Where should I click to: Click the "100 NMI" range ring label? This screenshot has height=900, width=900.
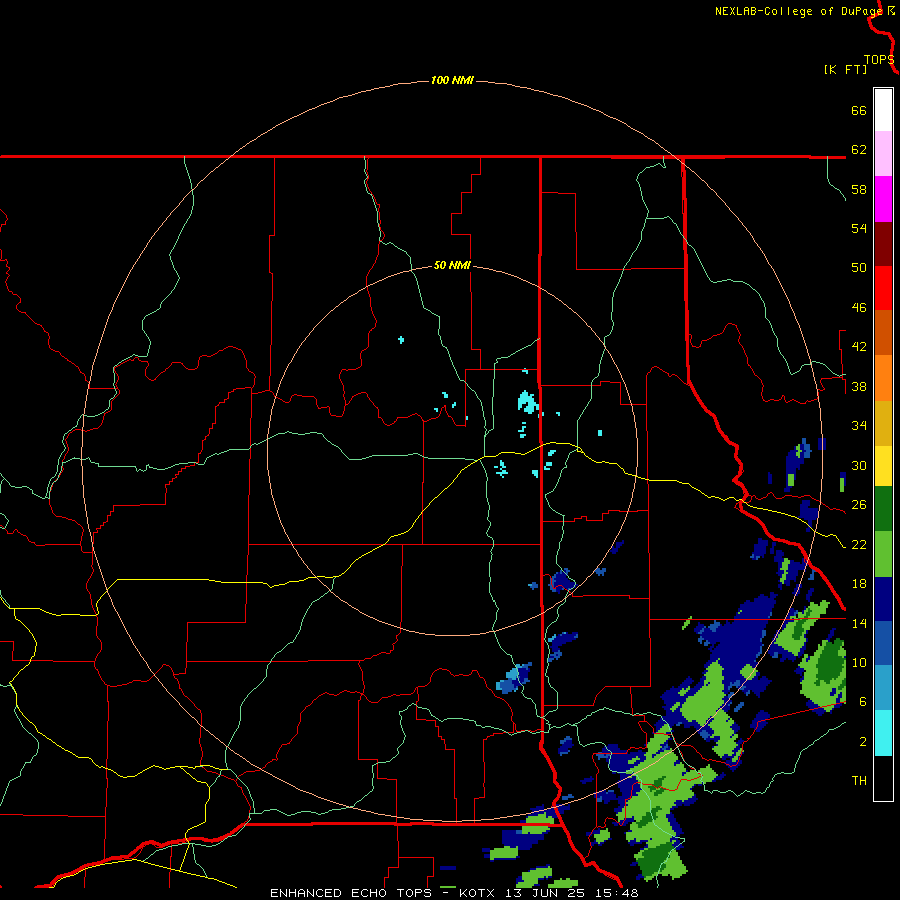[452, 80]
